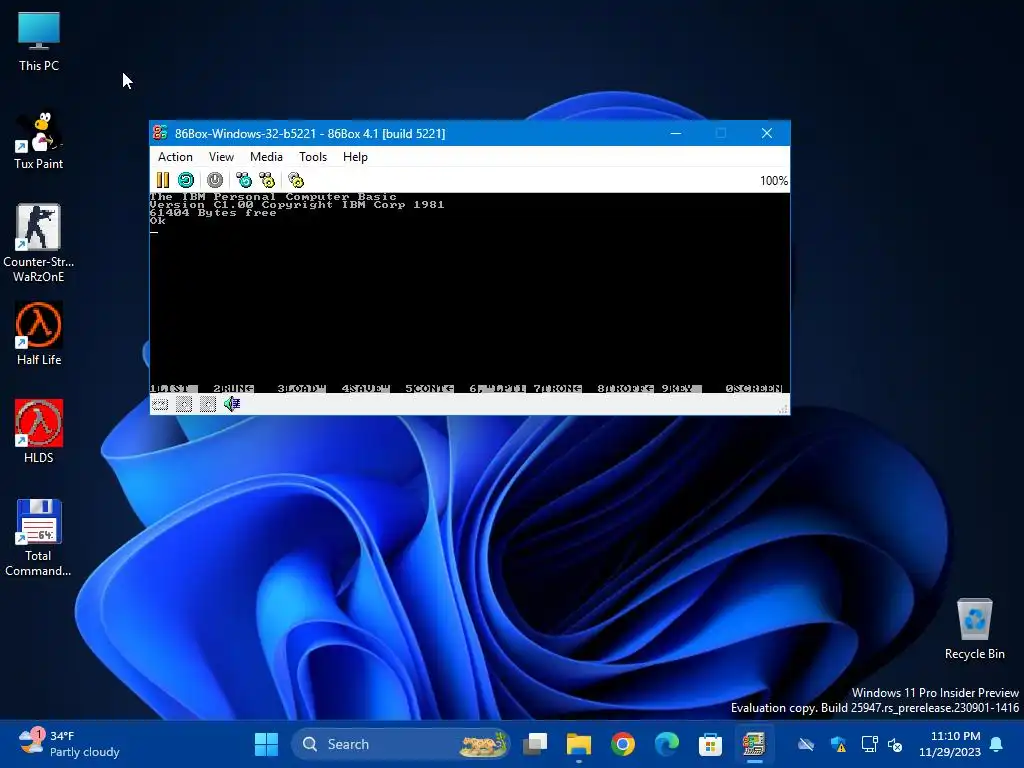Open the Media menu
Screen dimensions: 1024x768
tap(266, 157)
